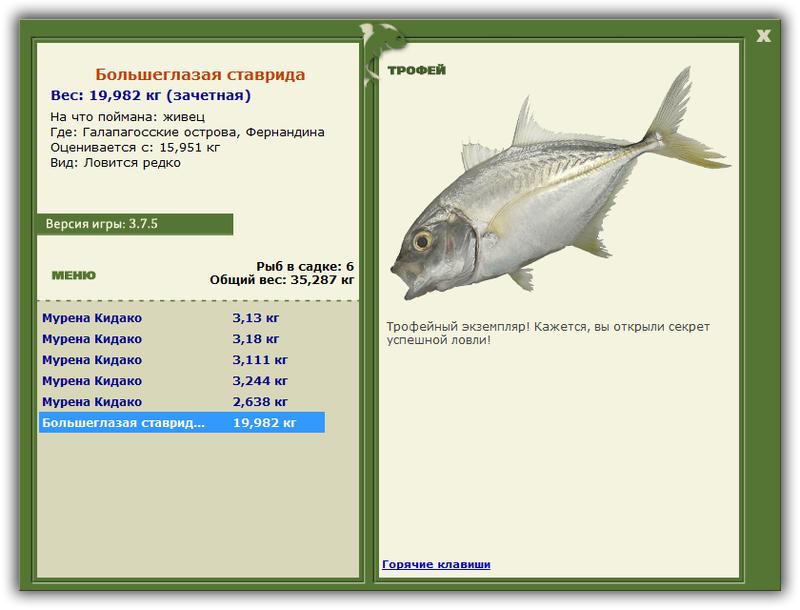Click the Трофейный экземпляр description text
The width and height of the screenshot is (800, 610).
(548, 333)
